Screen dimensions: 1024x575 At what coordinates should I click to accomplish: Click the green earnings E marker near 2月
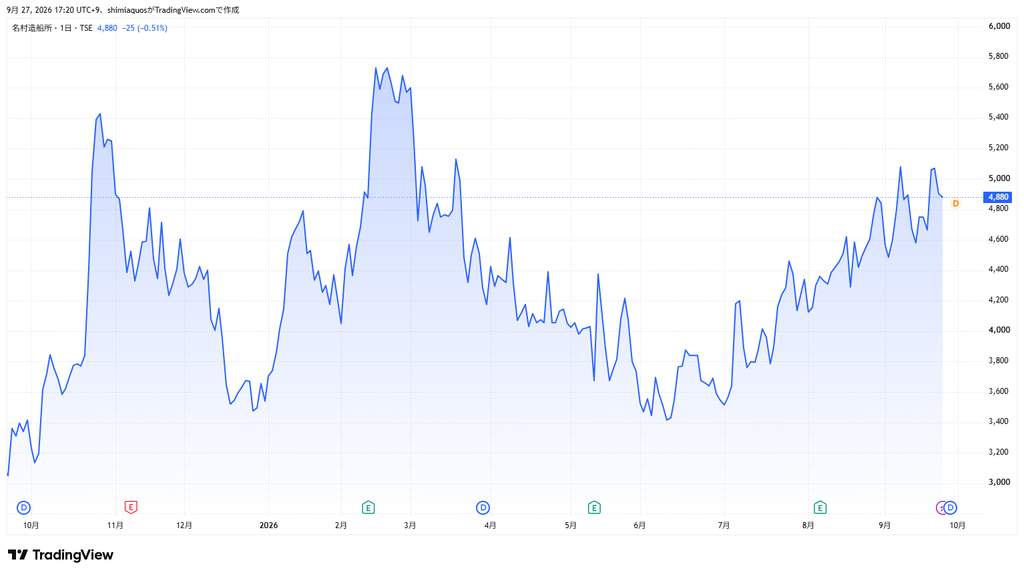368,507
